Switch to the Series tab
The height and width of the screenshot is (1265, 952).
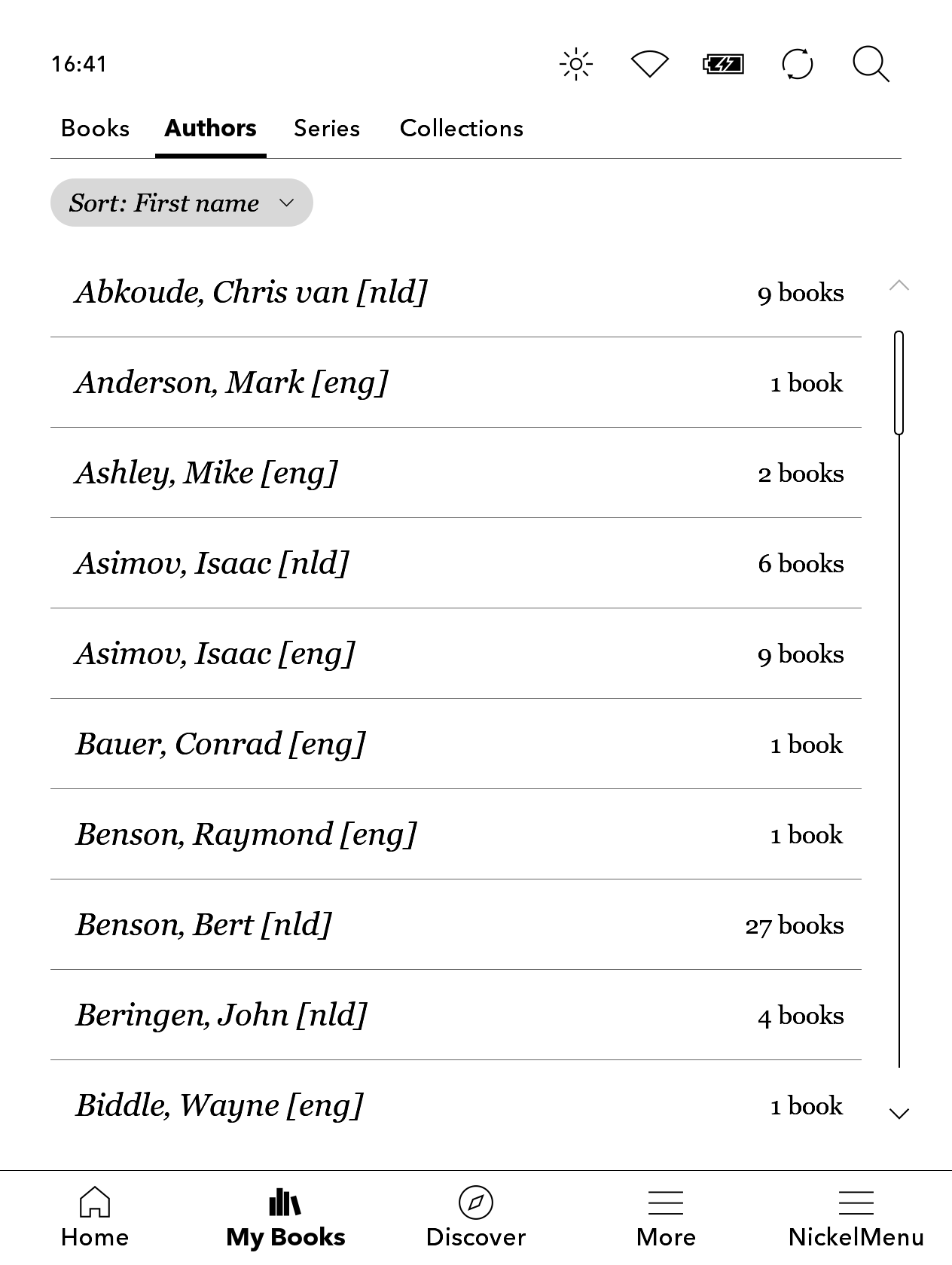click(x=327, y=129)
